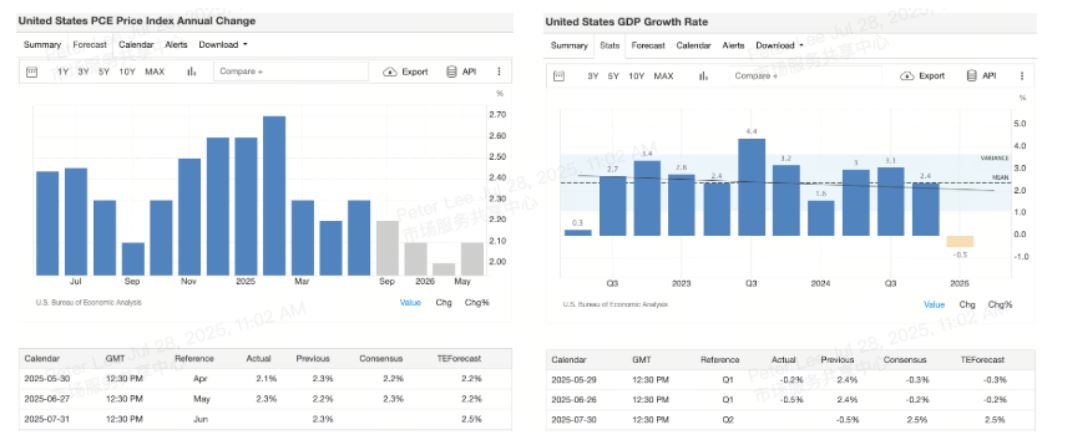Click chart type icon in PCE toolbar
The height and width of the screenshot is (445, 1065).
click(191, 72)
